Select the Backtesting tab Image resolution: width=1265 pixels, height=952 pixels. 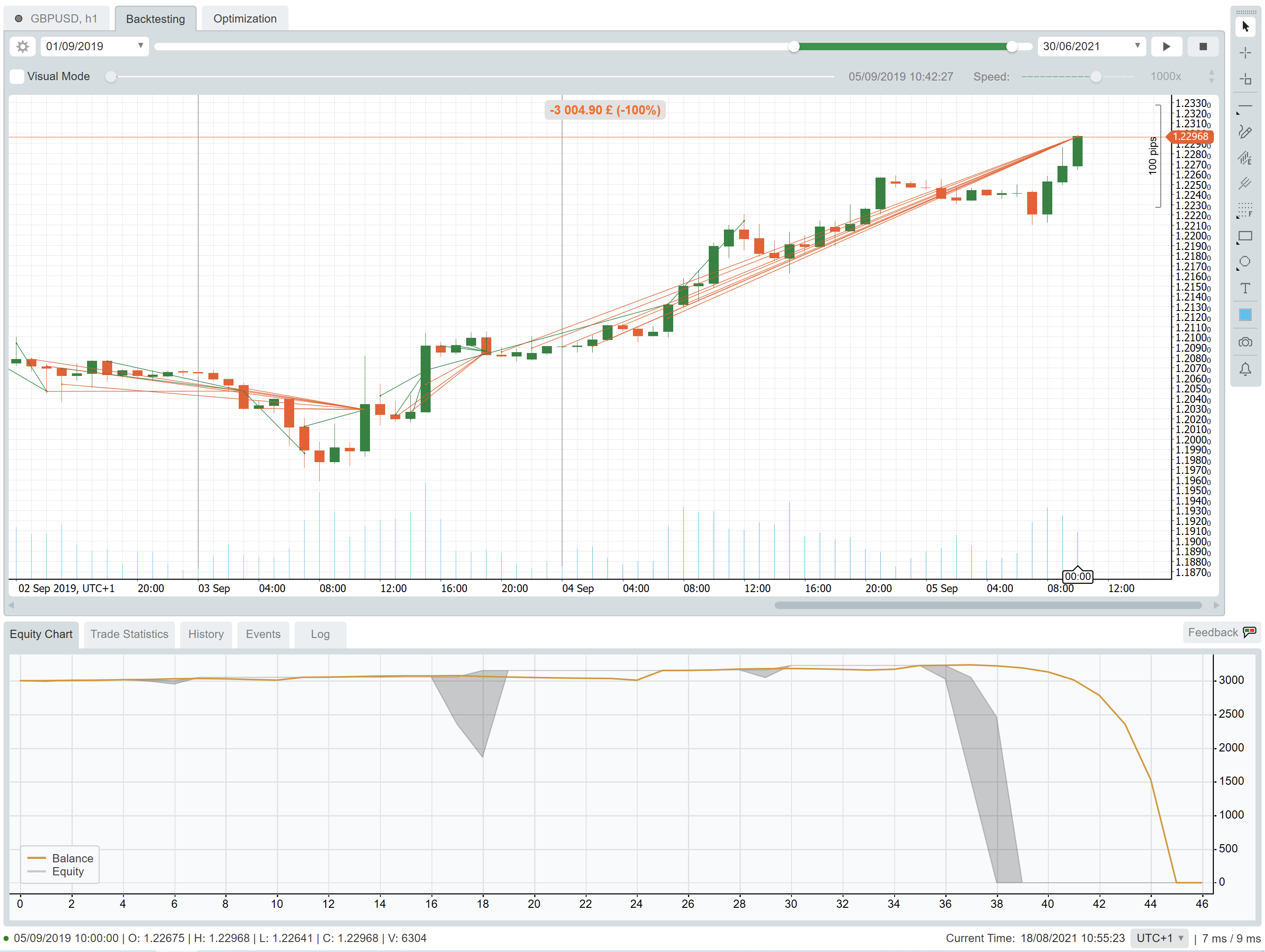(156, 18)
